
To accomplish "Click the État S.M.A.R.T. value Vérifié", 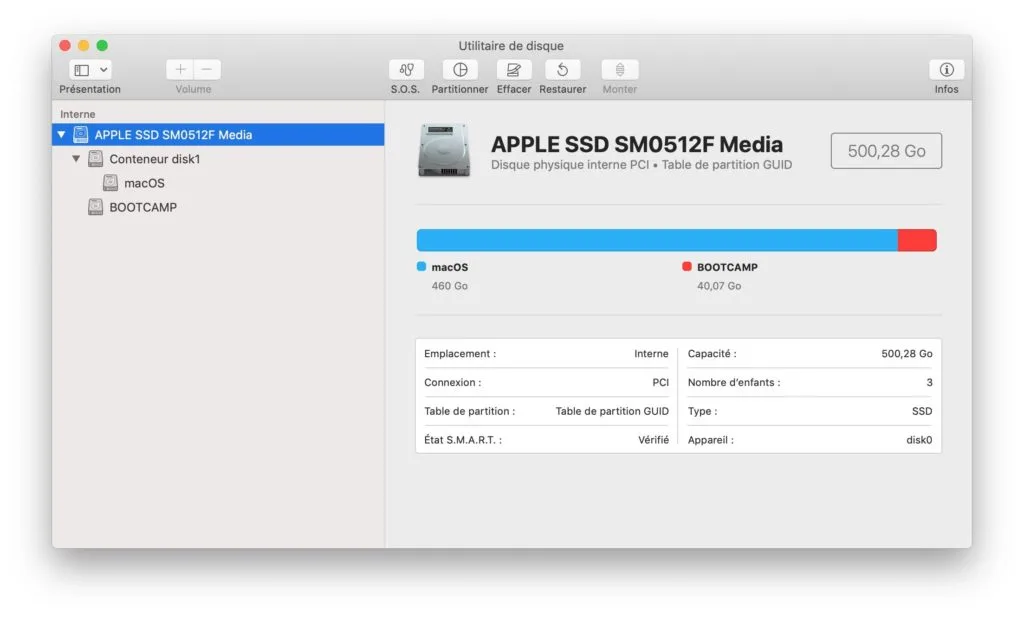I will (653, 439).
